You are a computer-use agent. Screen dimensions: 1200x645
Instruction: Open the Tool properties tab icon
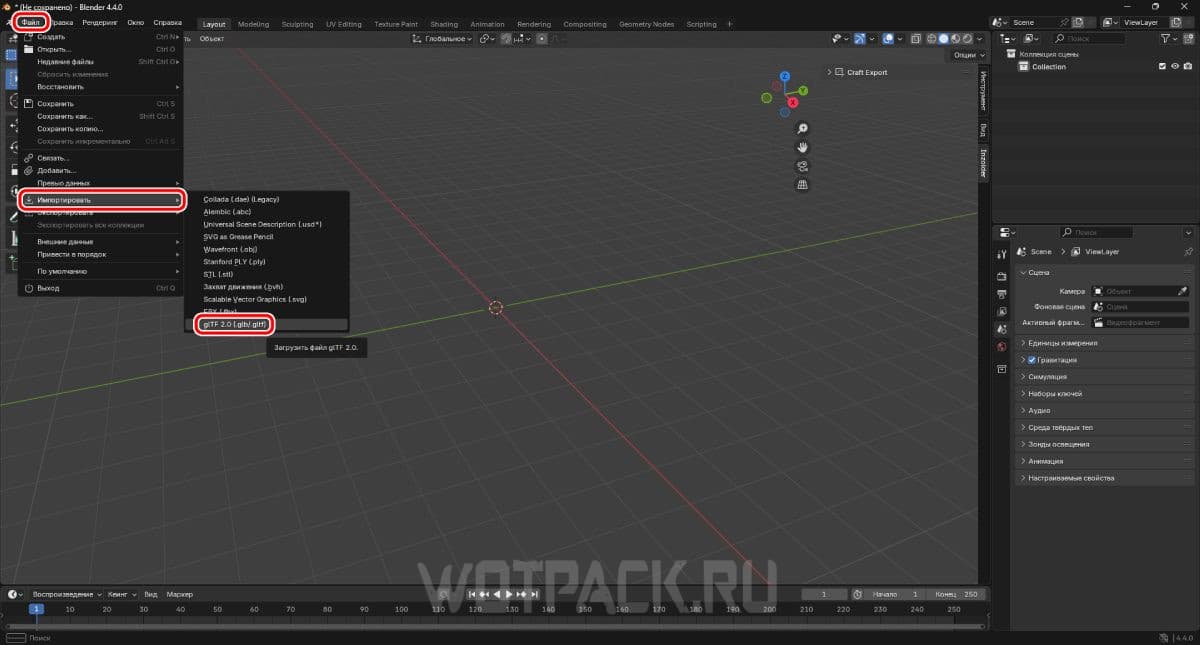[x=1002, y=256]
